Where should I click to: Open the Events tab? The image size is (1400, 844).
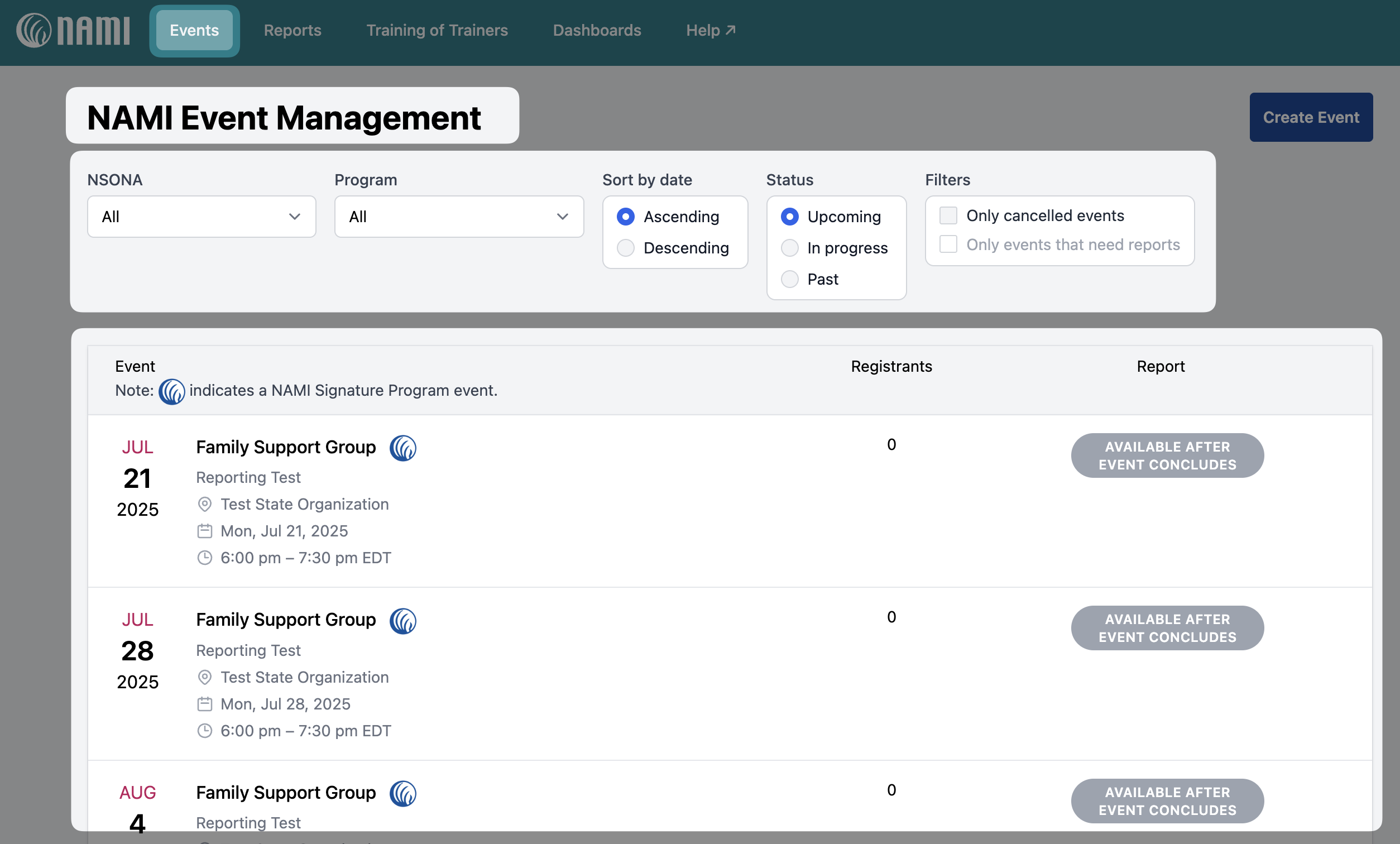194,30
